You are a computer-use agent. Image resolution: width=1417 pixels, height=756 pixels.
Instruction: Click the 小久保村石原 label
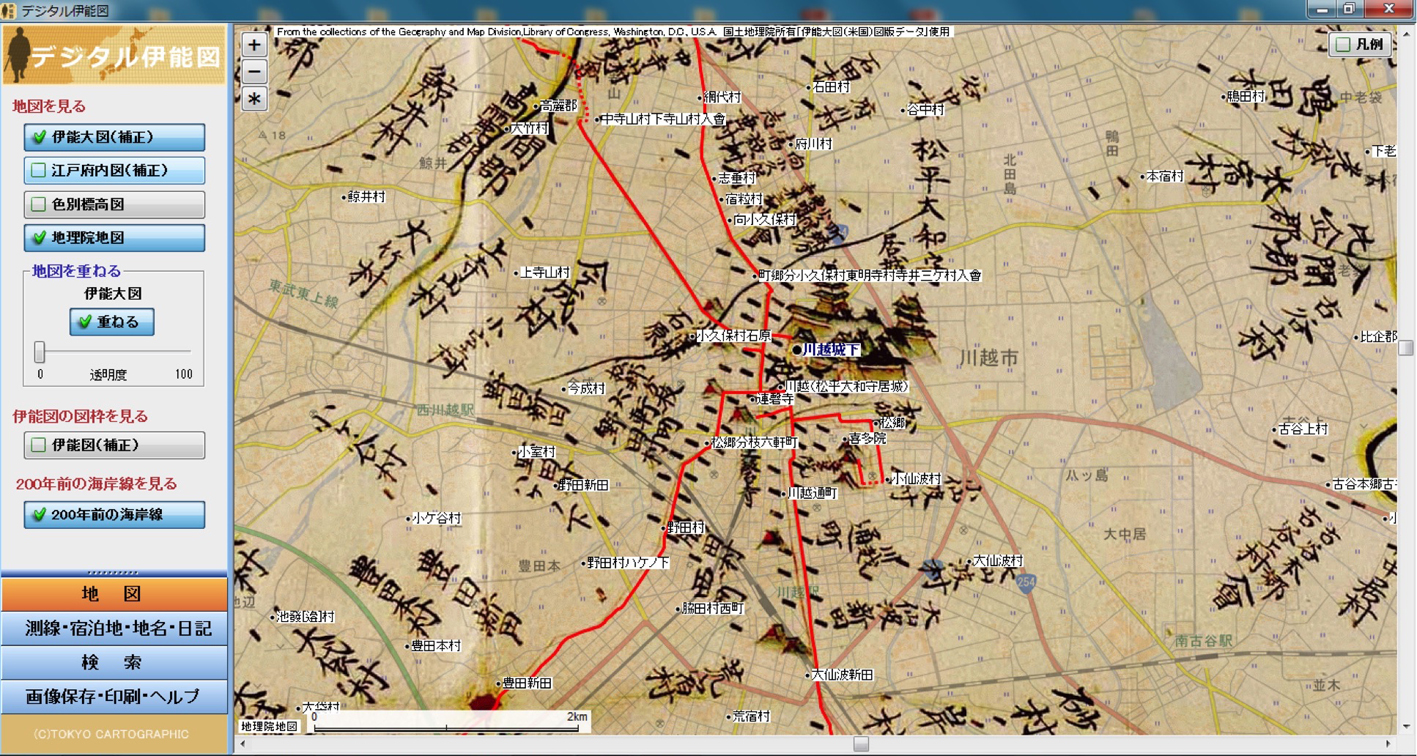733,336
